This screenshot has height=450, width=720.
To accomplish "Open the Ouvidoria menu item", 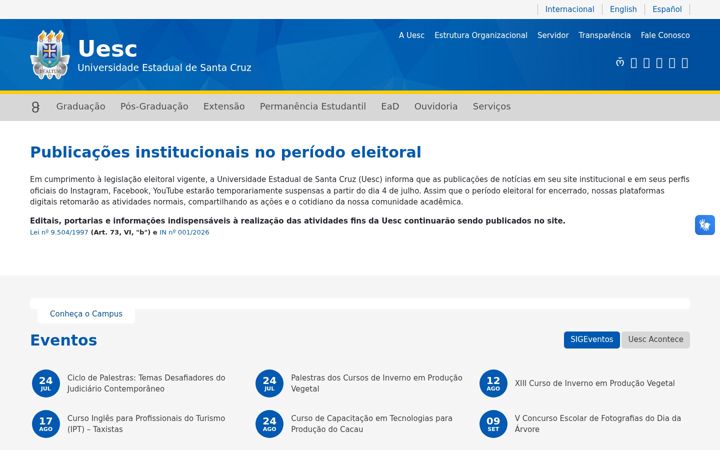I will coord(436,107).
